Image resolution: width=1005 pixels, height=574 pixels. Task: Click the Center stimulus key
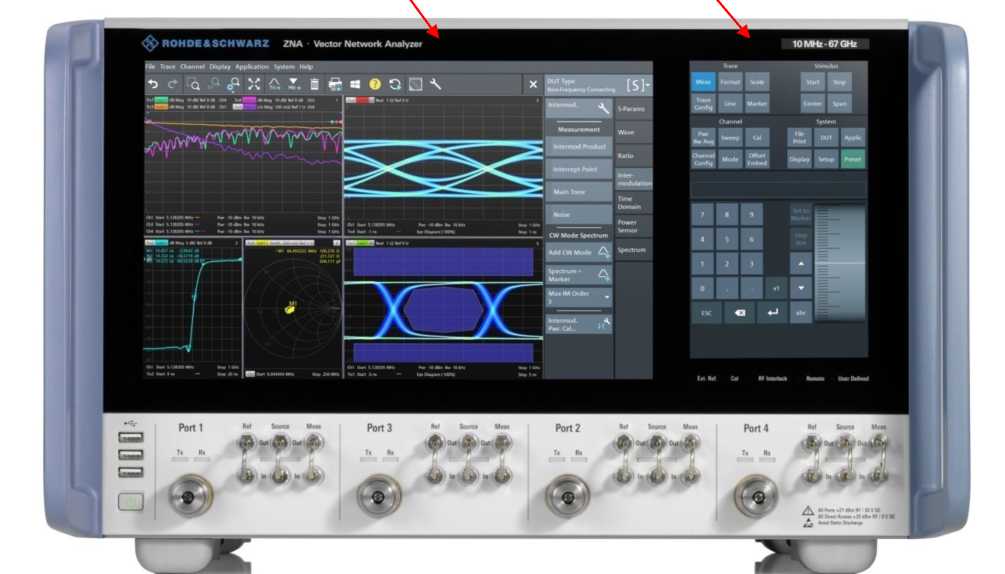(x=813, y=104)
